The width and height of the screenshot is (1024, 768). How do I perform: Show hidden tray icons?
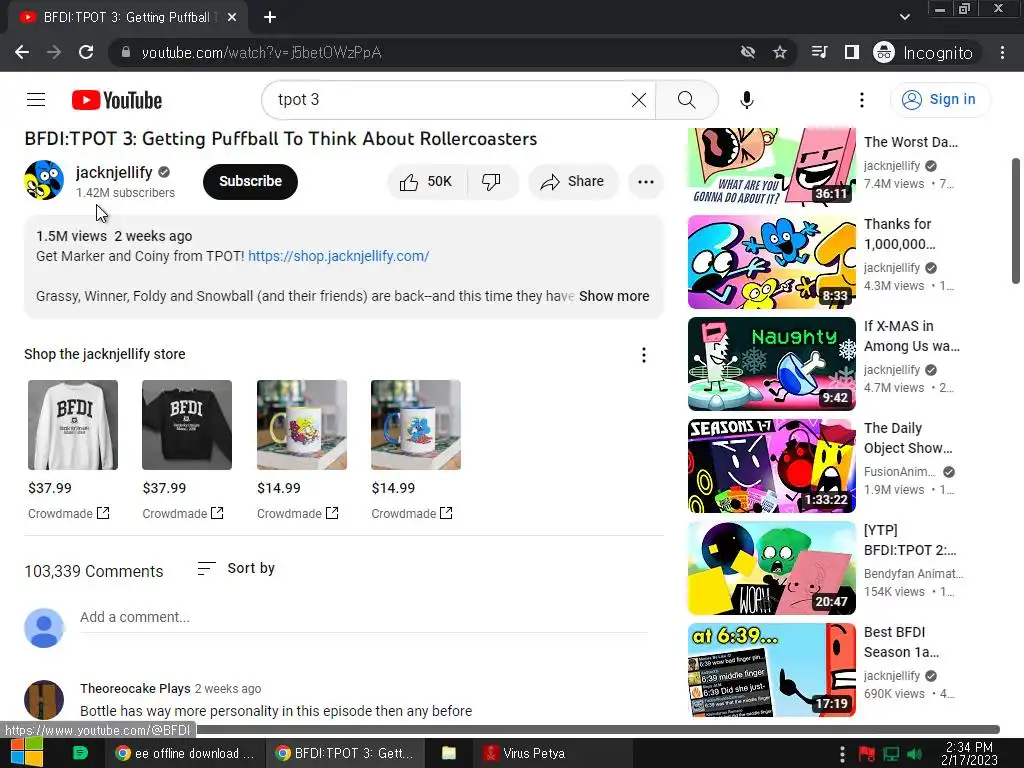[x=842, y=754]
